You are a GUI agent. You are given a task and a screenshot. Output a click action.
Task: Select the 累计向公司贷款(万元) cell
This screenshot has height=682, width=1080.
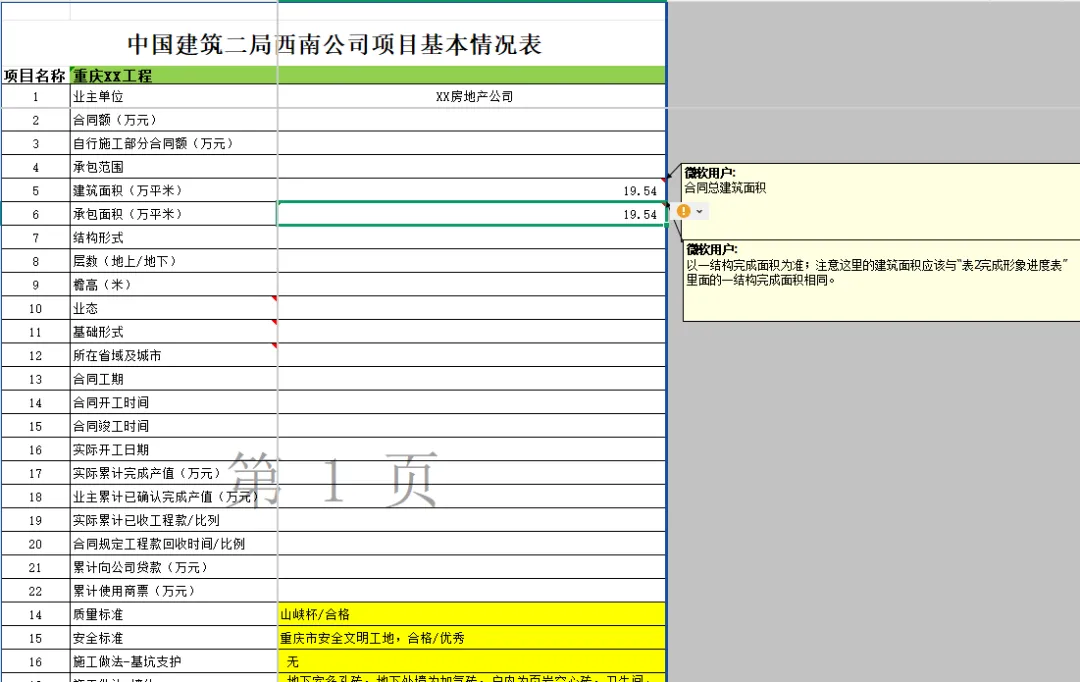click(x=174, y=568)
